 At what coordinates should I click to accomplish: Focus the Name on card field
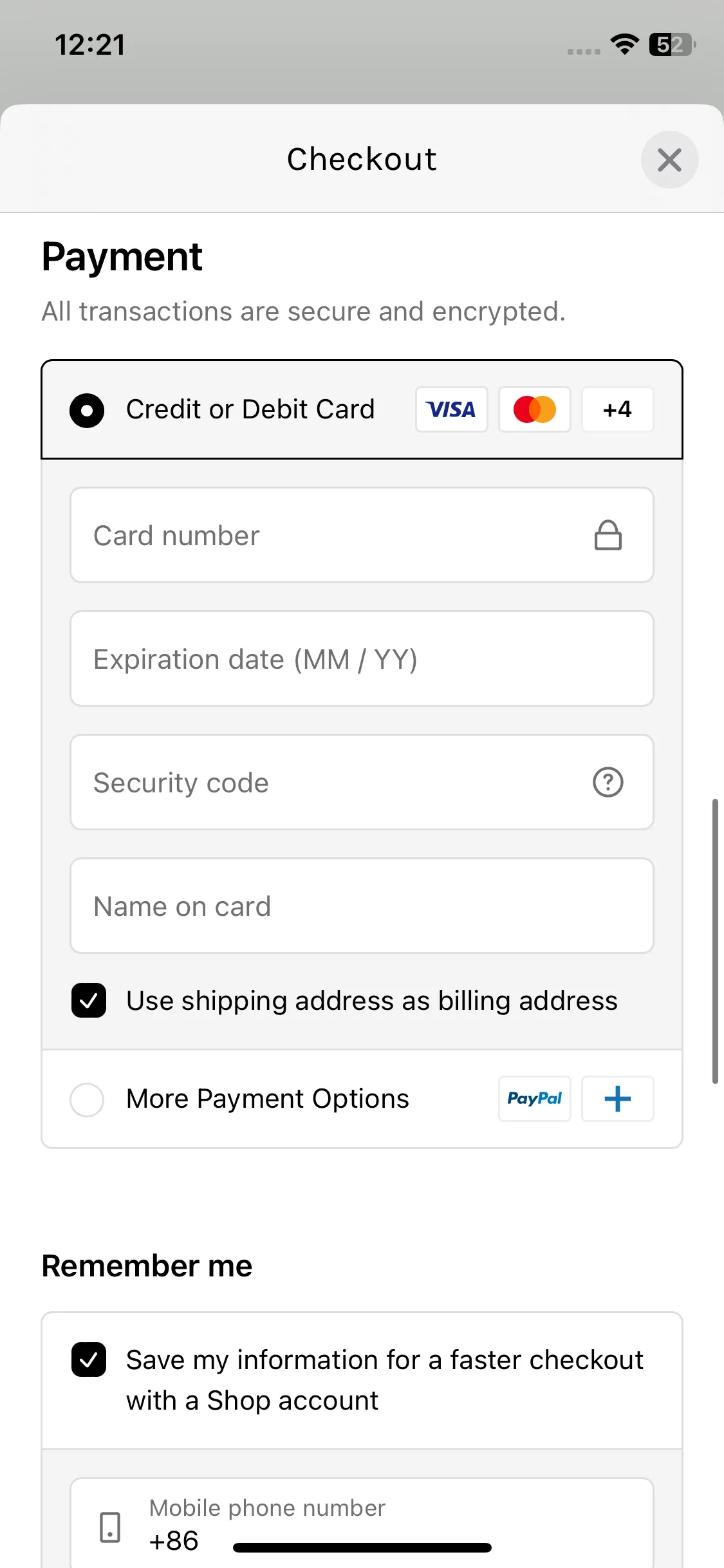(362, 906)
